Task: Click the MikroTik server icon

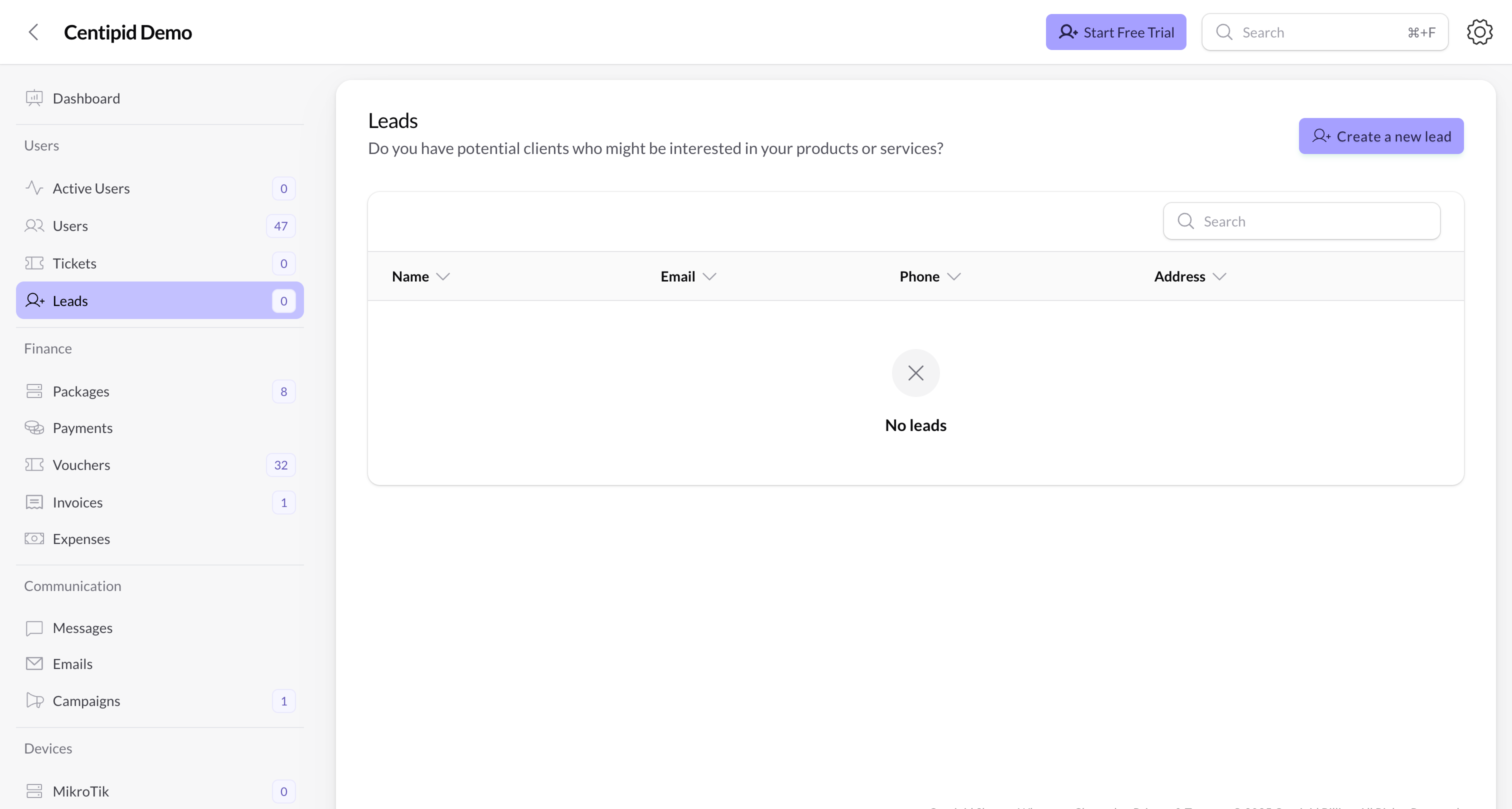Action: coord(34,791)
